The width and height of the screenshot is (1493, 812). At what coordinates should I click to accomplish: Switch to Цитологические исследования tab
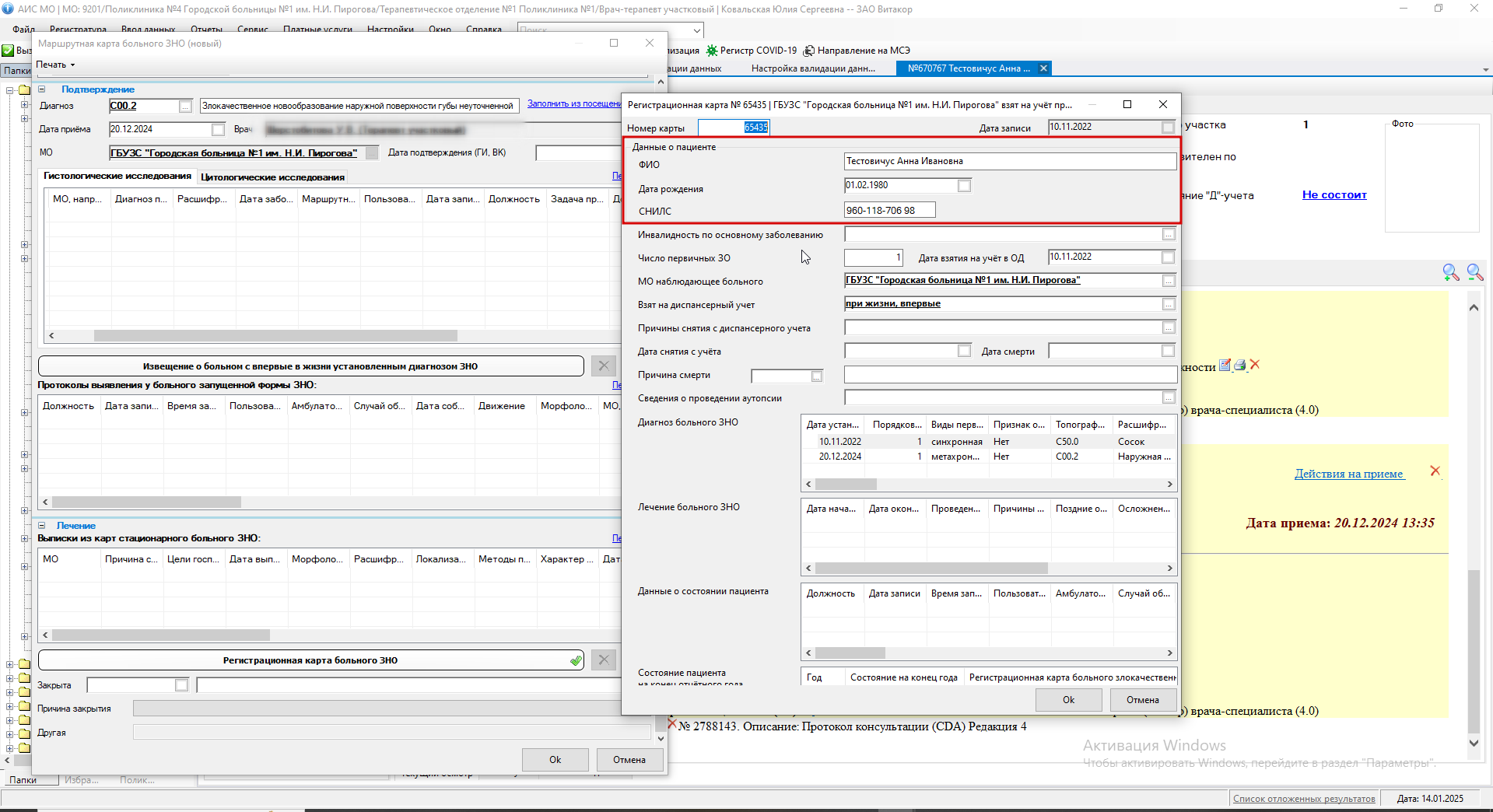272,177
